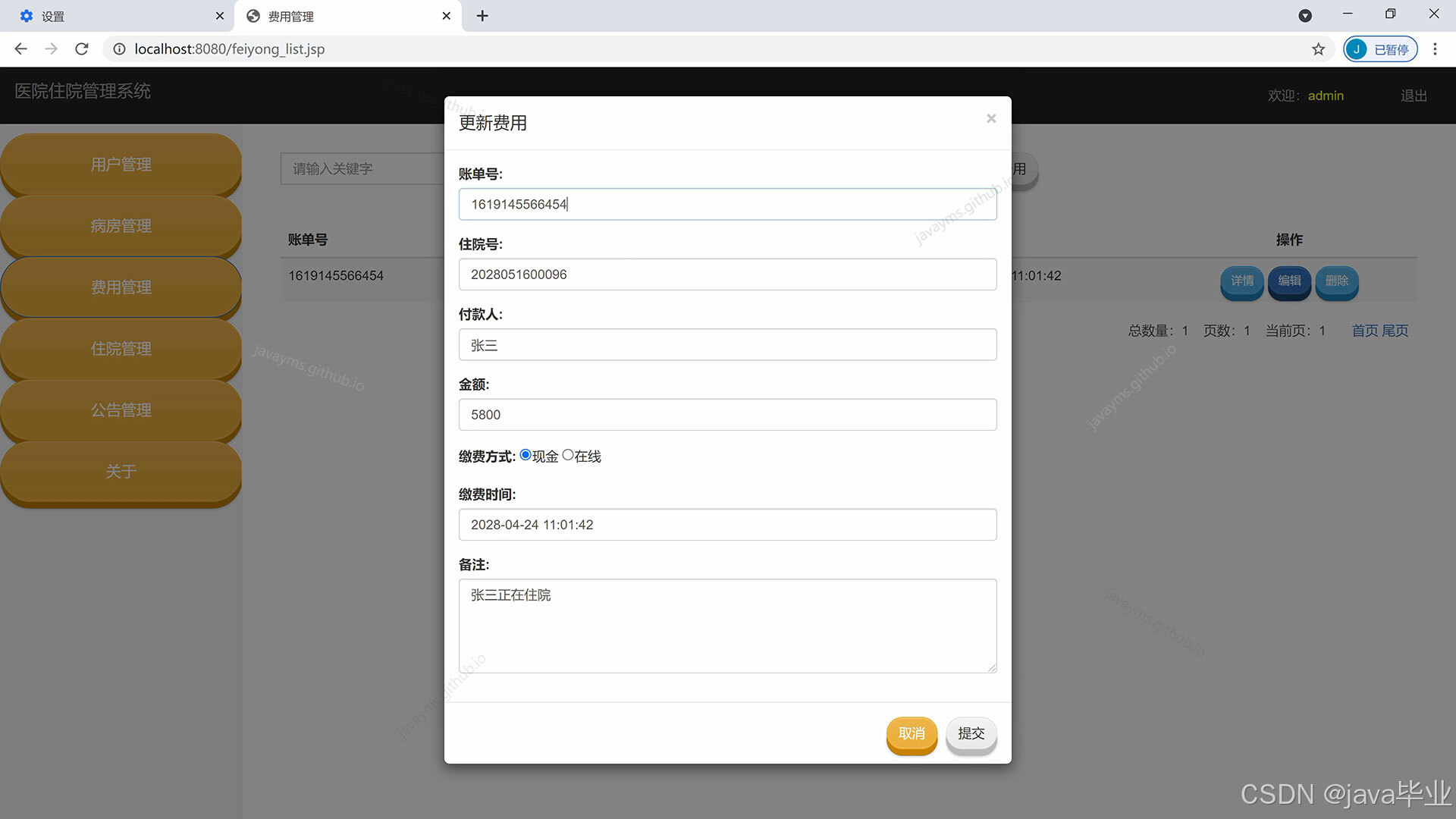Click the table cell 1619145566454
The image size is (1456, 819).
[336, 276]
